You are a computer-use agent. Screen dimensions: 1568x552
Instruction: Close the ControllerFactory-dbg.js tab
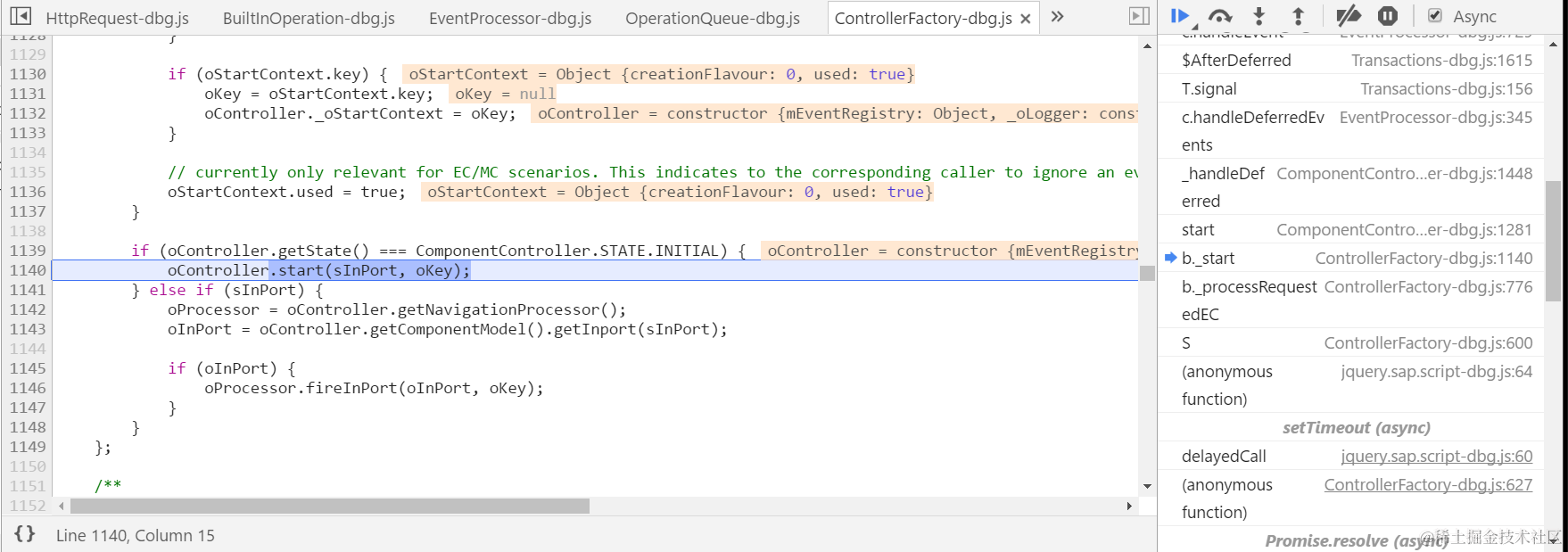(x=1026, y=18)
